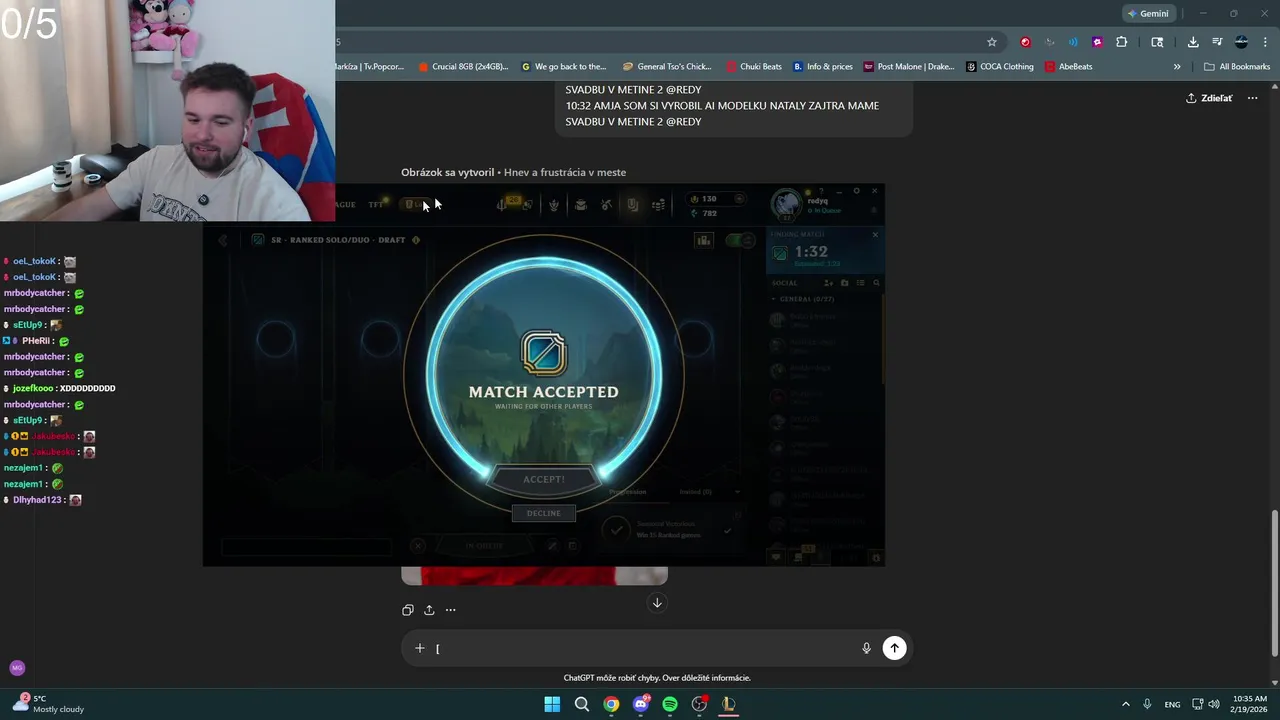The image size is (1280, 720).
Task: Click the League leaderboard bar chart icon
Action: coord(704,240)
